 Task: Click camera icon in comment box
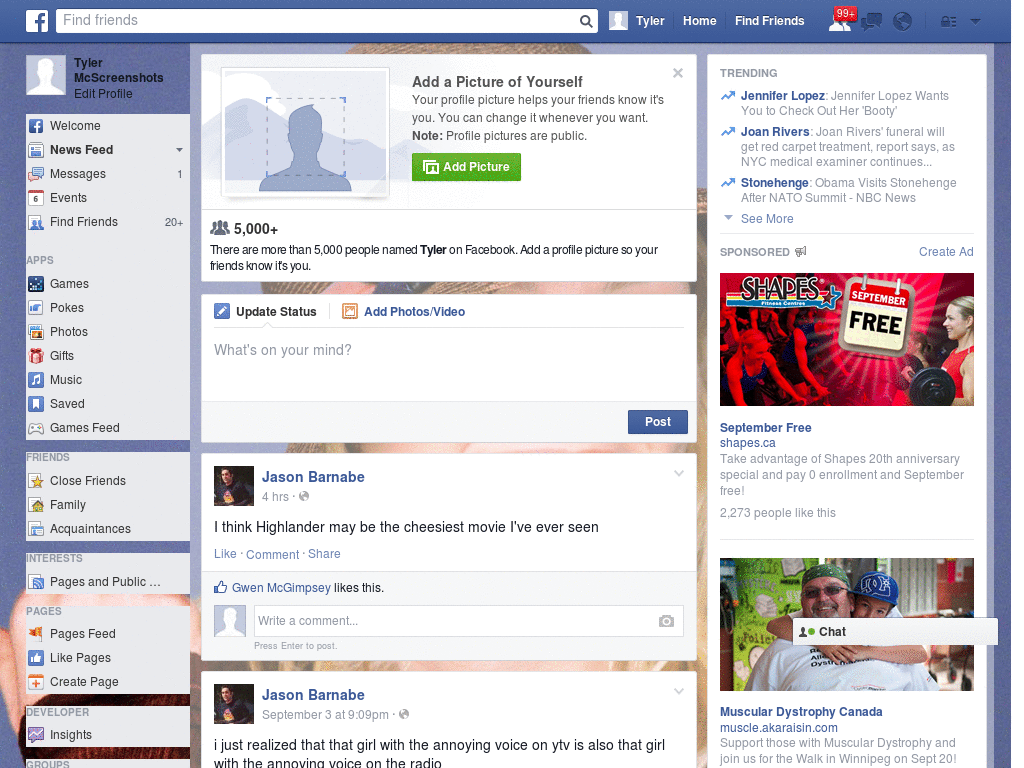666,621
